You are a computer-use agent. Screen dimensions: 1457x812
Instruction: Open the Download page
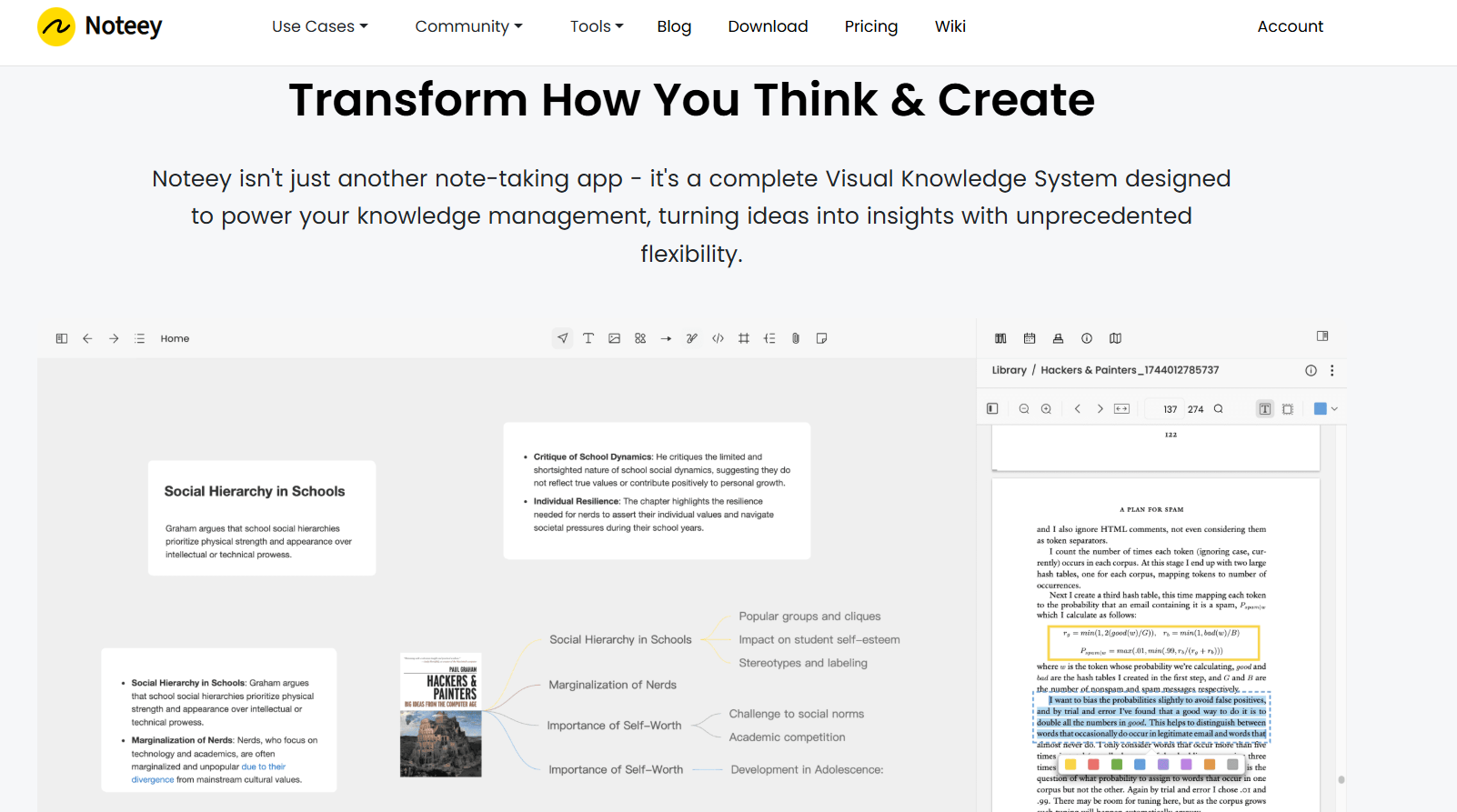(768, 26)
